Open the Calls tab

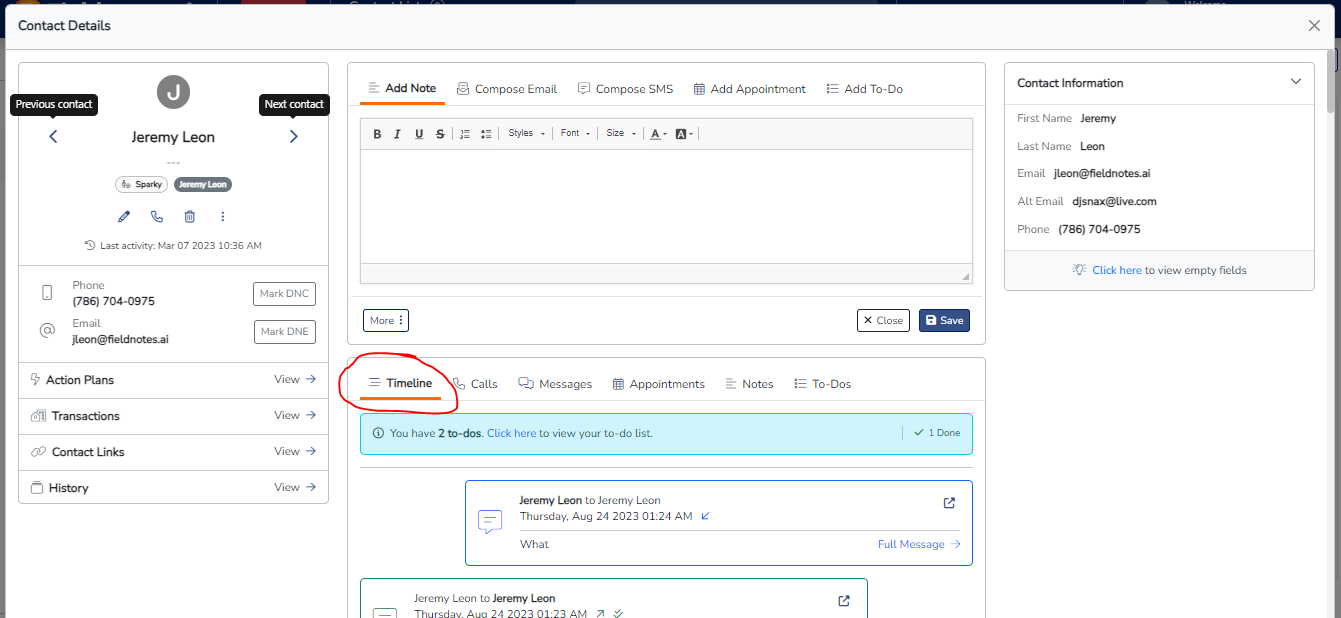tap(475, 384)
